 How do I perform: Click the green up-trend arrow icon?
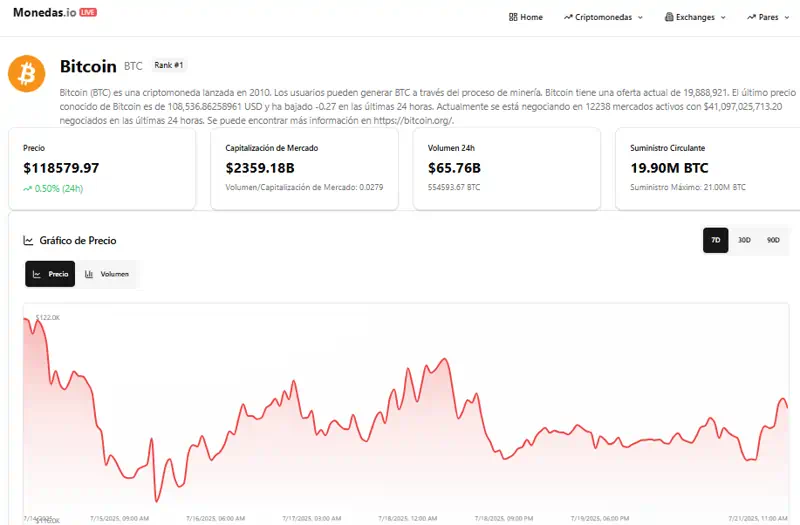[x=28, y=189]
